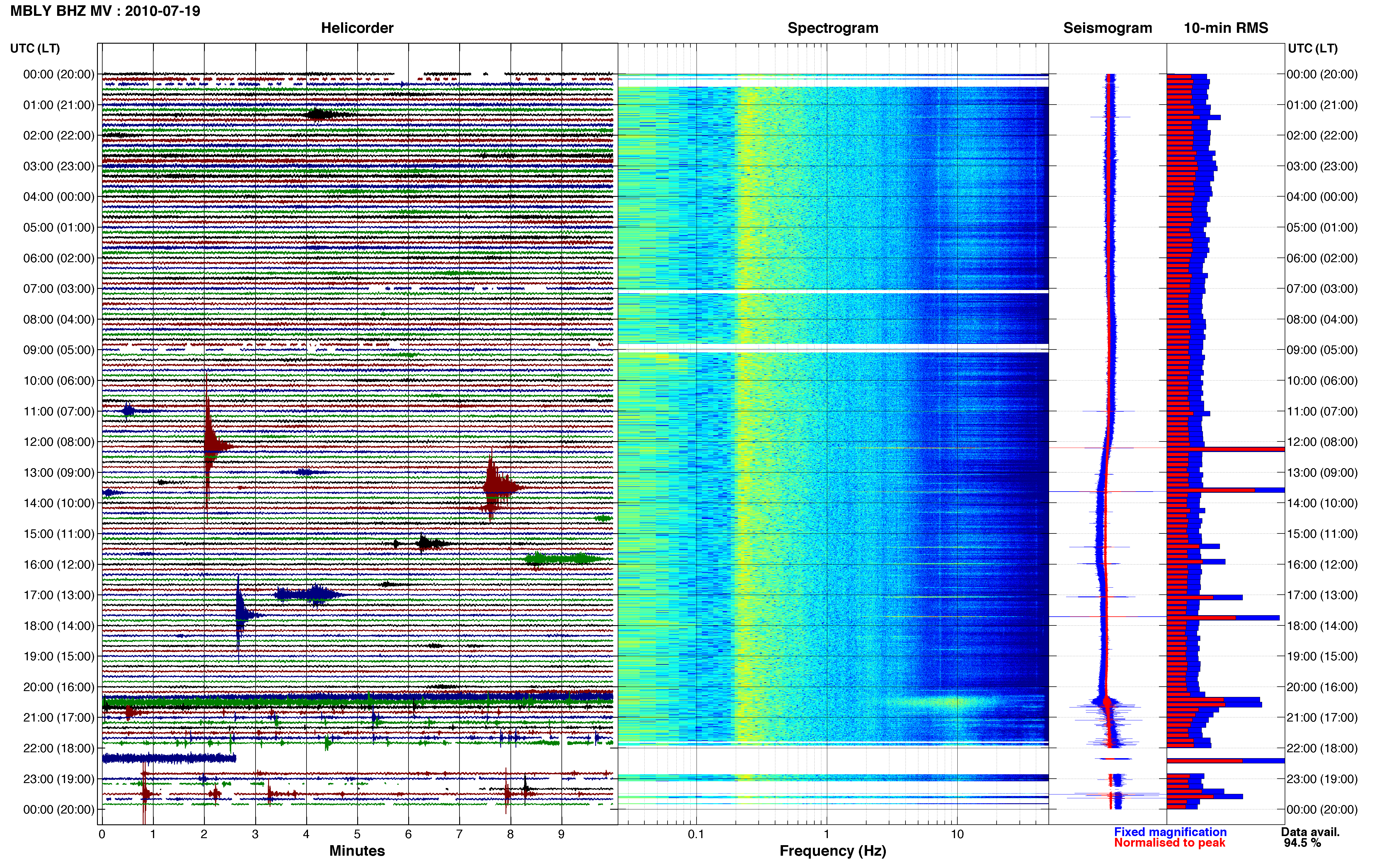The height and width of the screenshot is (868, 1389).
Task: Click the 'Normalised to peak' legend text
Action: point(1170,843)
